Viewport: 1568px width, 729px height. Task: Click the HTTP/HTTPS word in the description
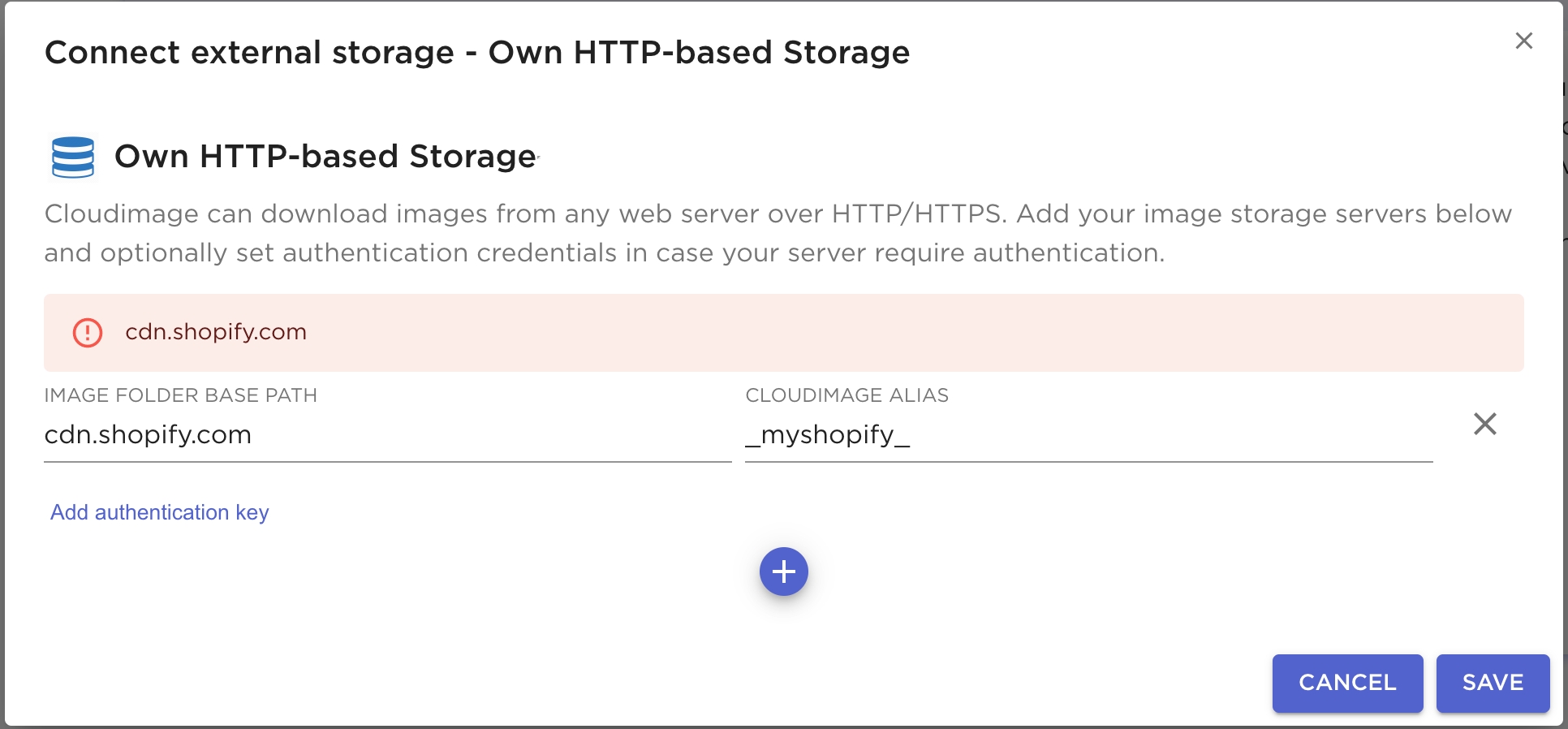point(920,214)
